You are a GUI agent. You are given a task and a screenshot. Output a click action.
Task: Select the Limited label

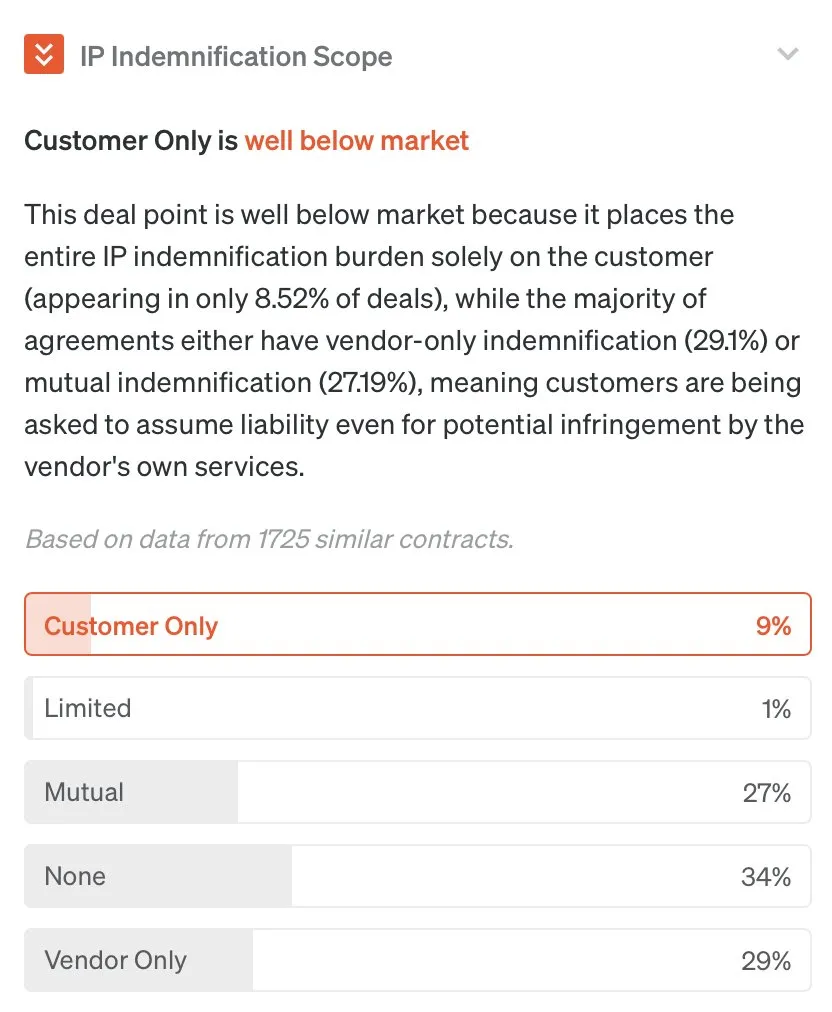88,708
